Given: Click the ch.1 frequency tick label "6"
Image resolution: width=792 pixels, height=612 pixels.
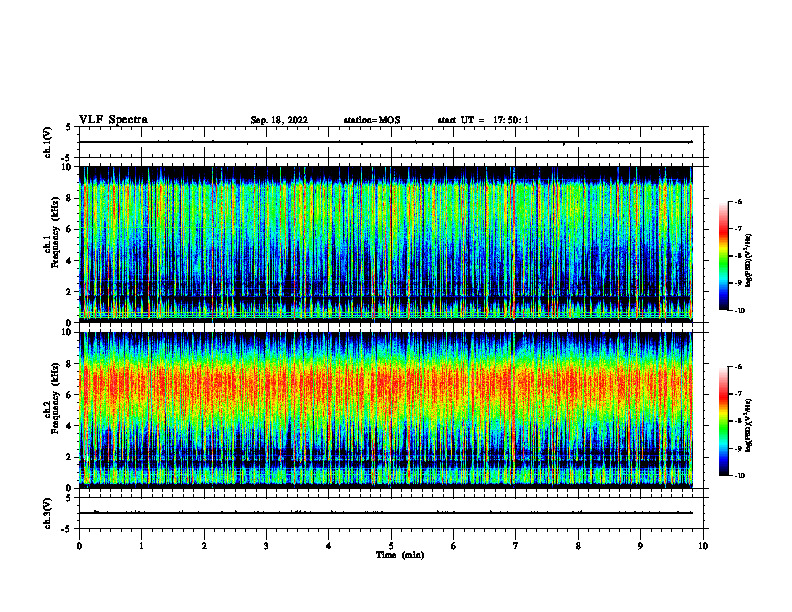Looking at the screenshot, I should coord(70,230).
